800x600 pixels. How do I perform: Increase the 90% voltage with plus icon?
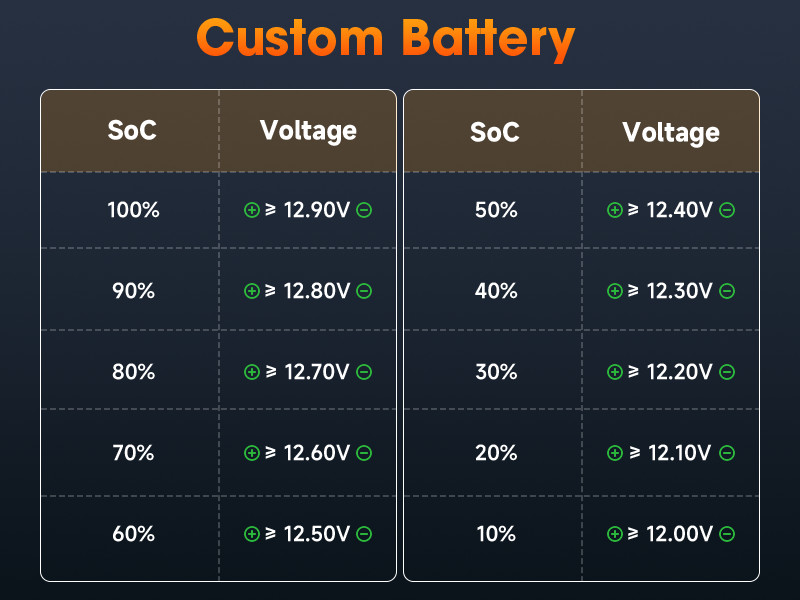[x=252, y=291]
